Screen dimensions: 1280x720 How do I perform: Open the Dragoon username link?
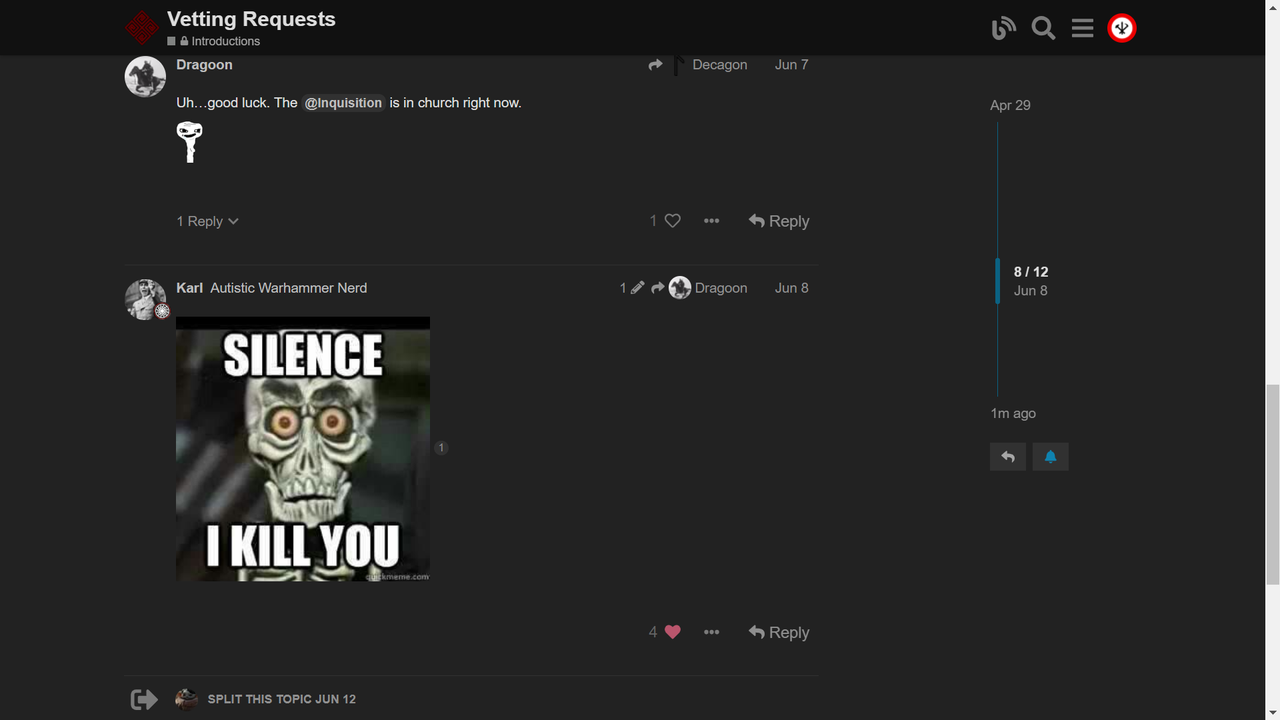(204, 64)
